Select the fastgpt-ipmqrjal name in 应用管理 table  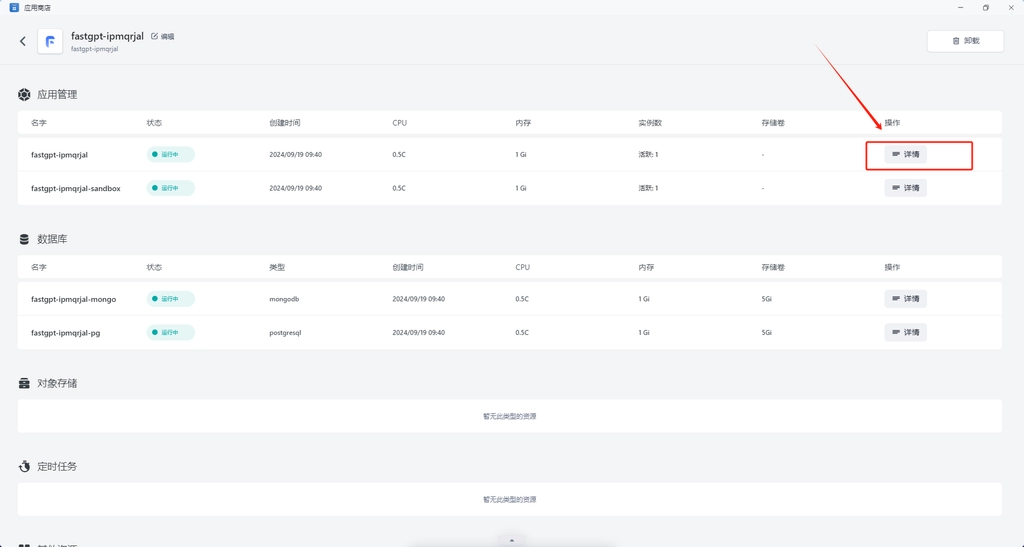[x=59, y=155]
